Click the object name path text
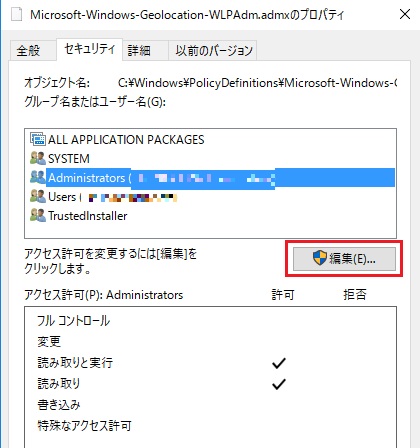 click(x=257, y=82)
